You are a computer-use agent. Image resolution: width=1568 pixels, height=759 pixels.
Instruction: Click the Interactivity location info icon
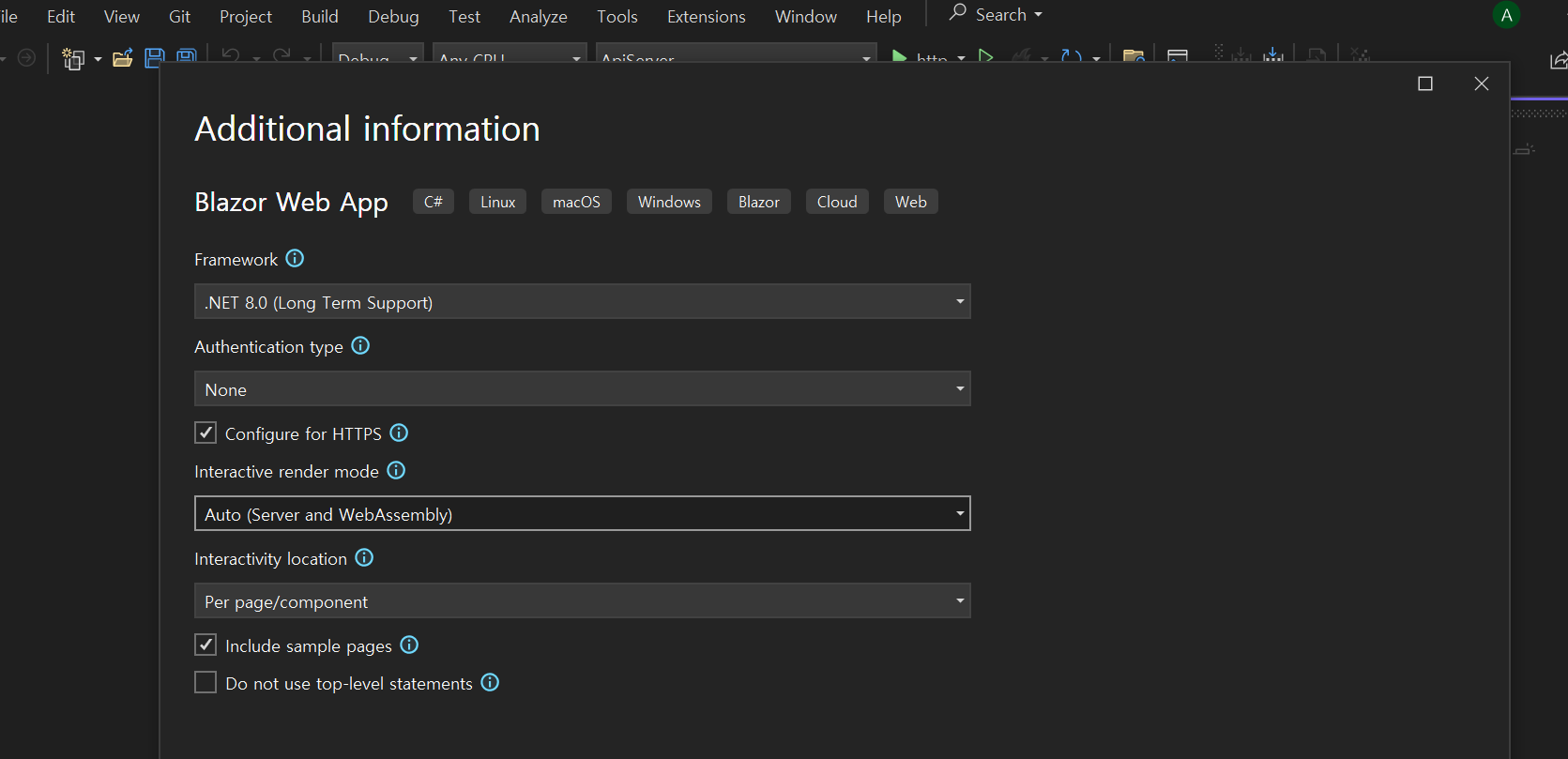click(x=364, y=557)
